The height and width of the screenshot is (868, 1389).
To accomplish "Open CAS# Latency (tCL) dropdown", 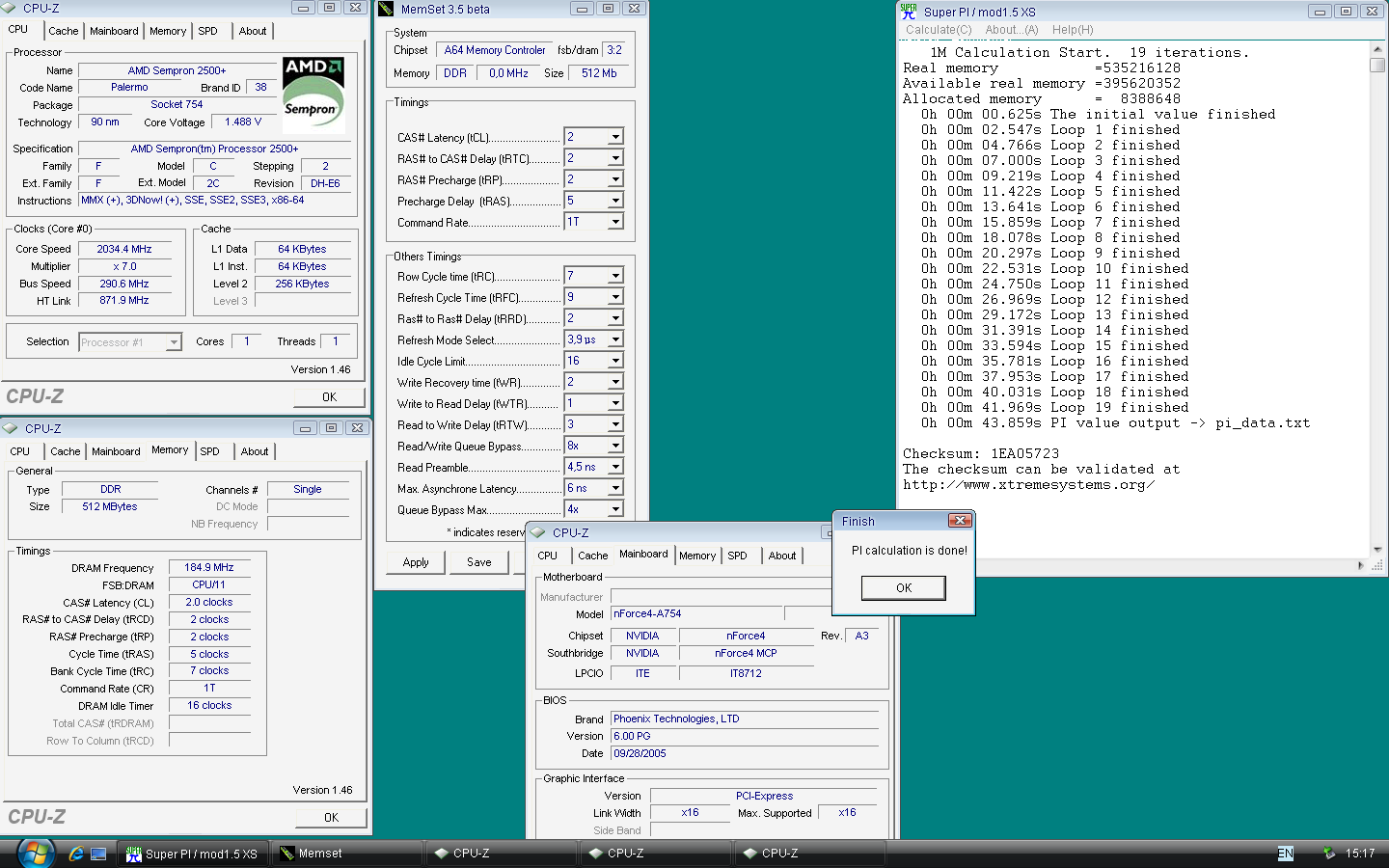I will tap(615, 137).
